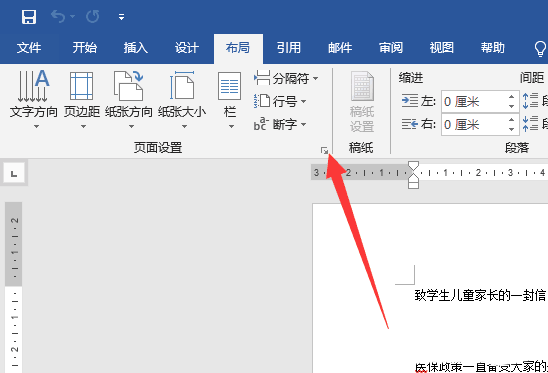Click the 页面设置 group label
Screen dimensions: 548x373
[158, 148]
